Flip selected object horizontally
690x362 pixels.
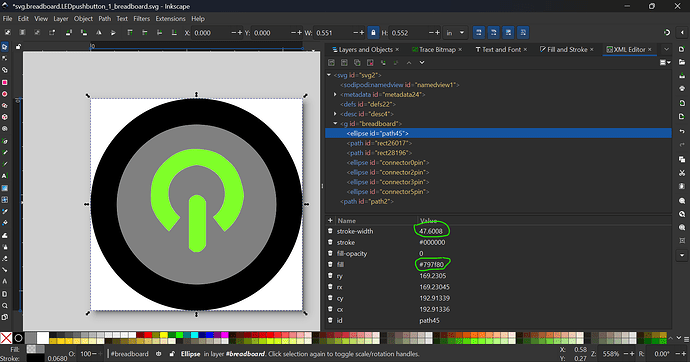pos(99,33)
